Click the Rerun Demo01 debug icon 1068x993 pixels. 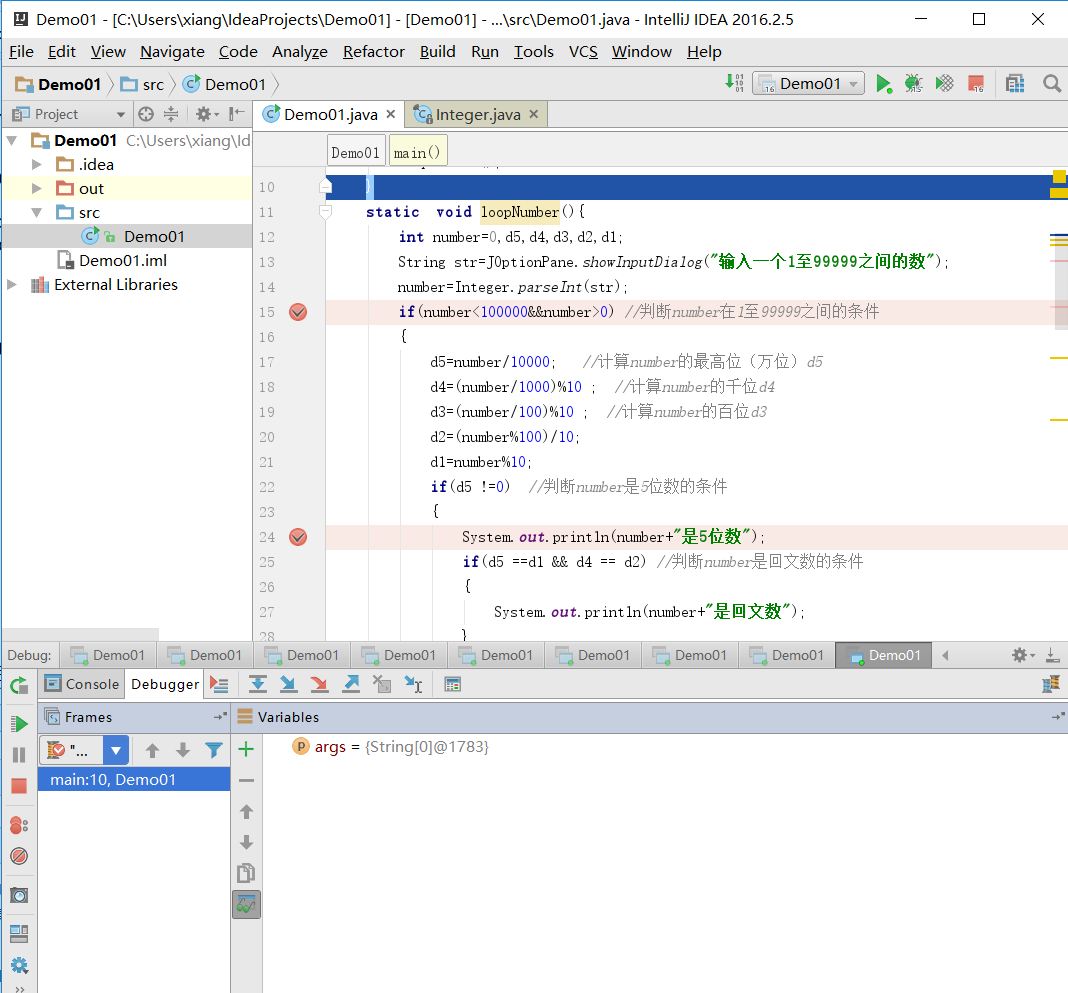[x=19, y=684]
